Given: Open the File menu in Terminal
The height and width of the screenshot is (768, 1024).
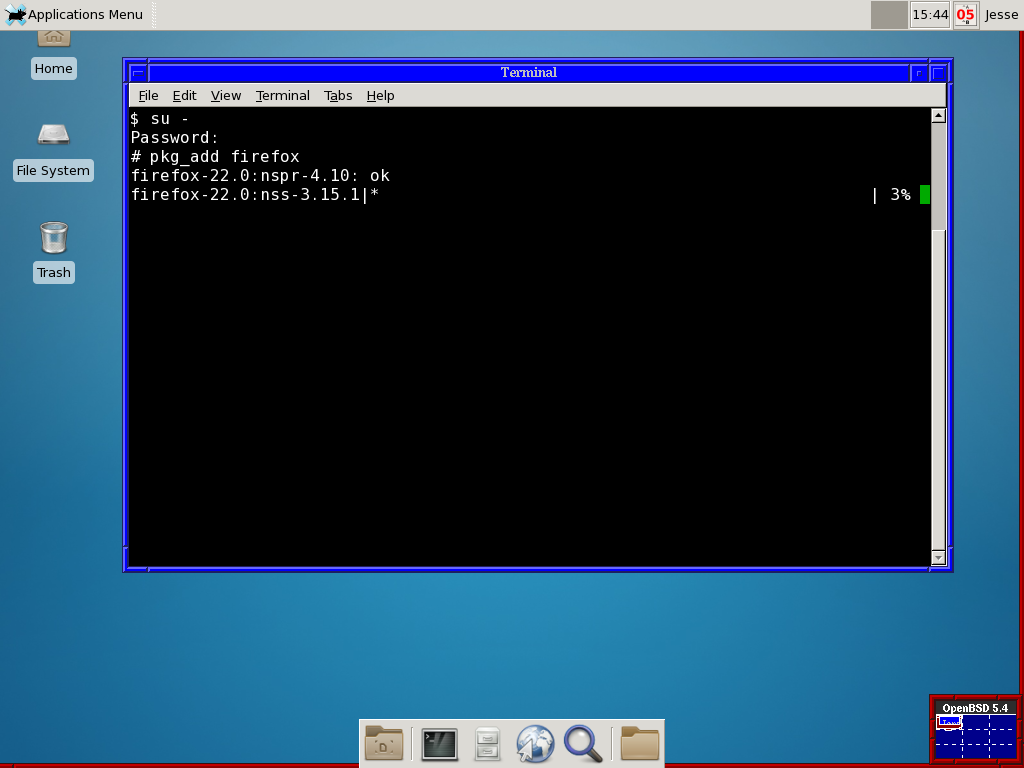Looking at the screenshot, I should point(148,95).
